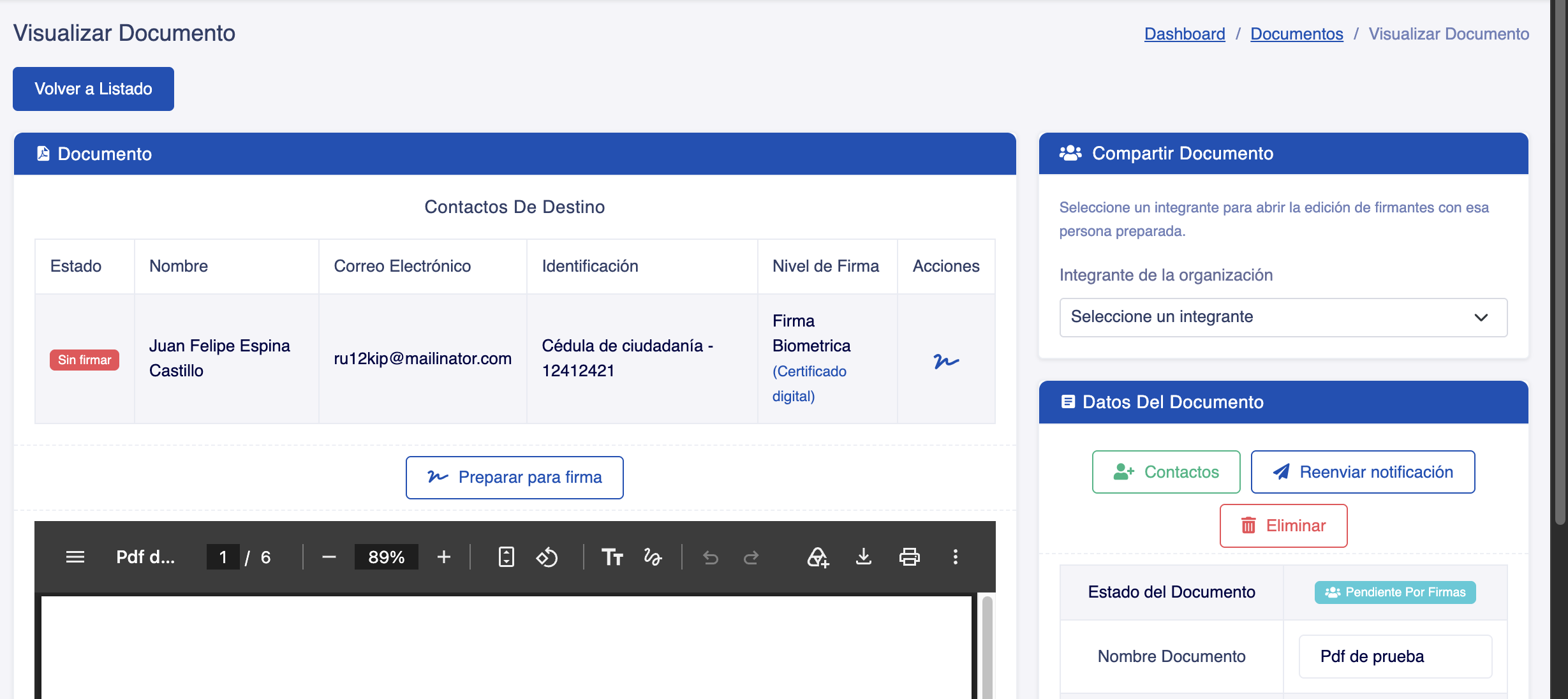Zoom out the PDF with minus icon
This screenshot has width=1568, height=699.
pos(329,557)
